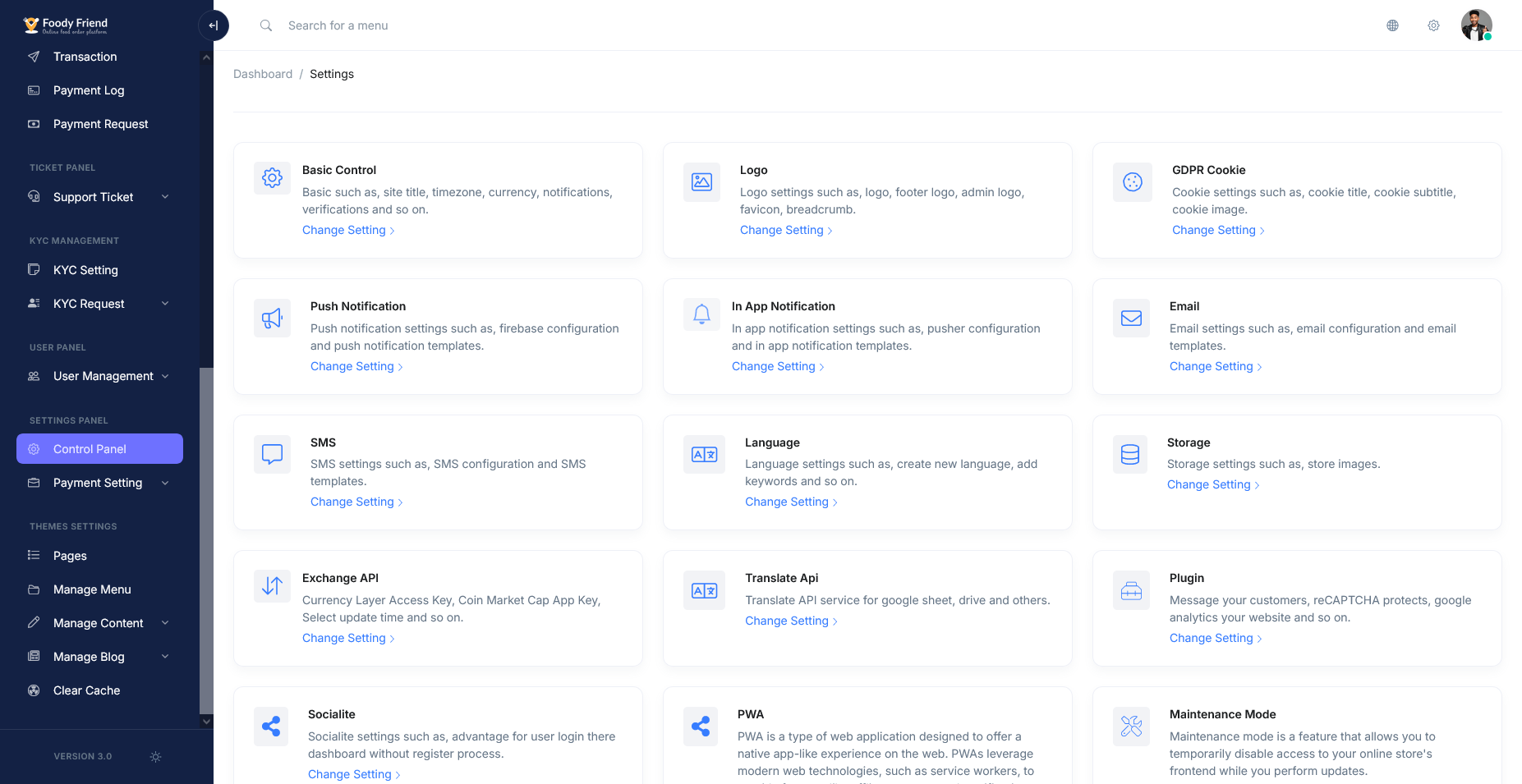Click the Translate Api card icon
Image resolution: width=1522 pixels, height=784 pixels.
pyautogui.click(x=704, y=590)
